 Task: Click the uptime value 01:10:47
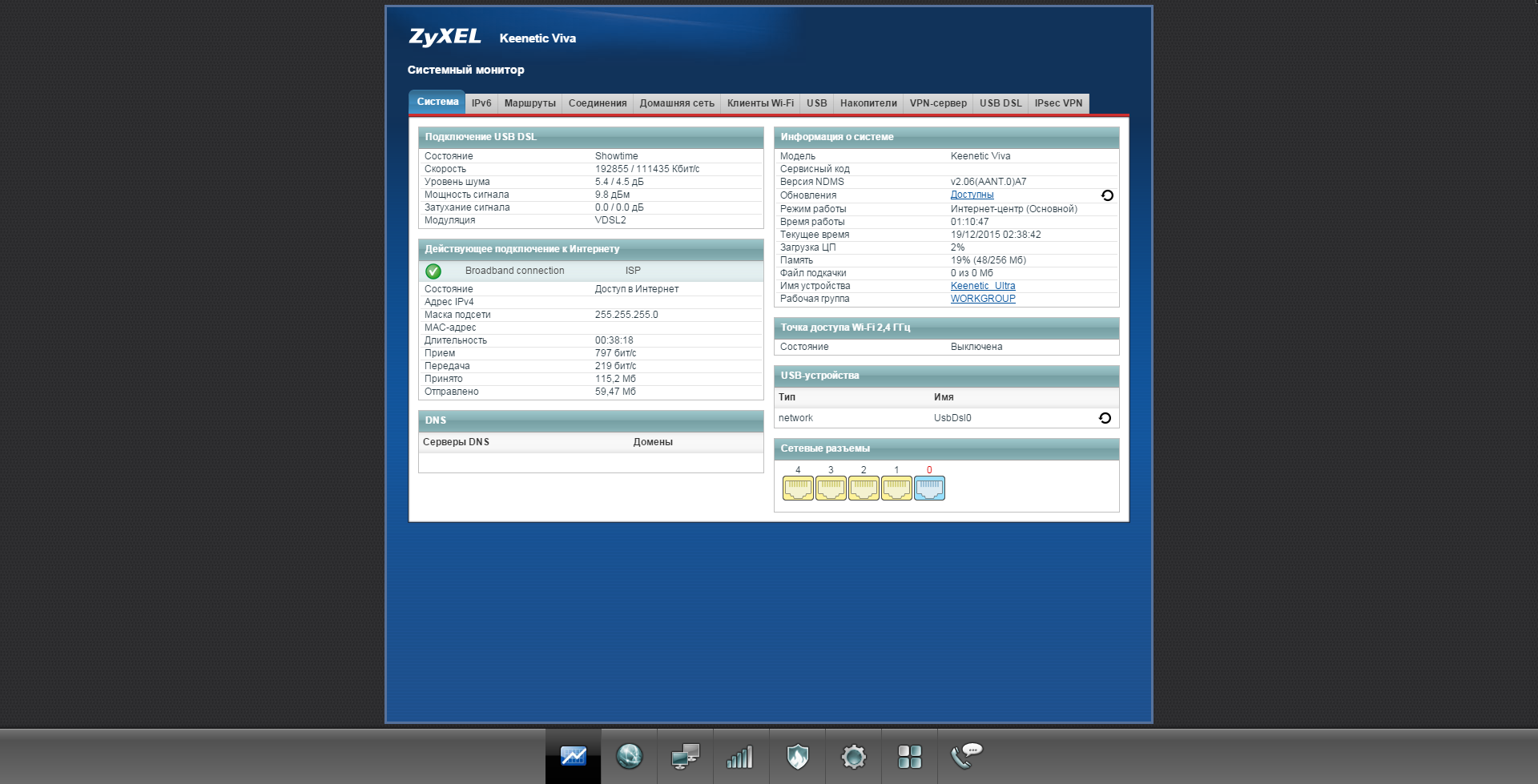969,222
